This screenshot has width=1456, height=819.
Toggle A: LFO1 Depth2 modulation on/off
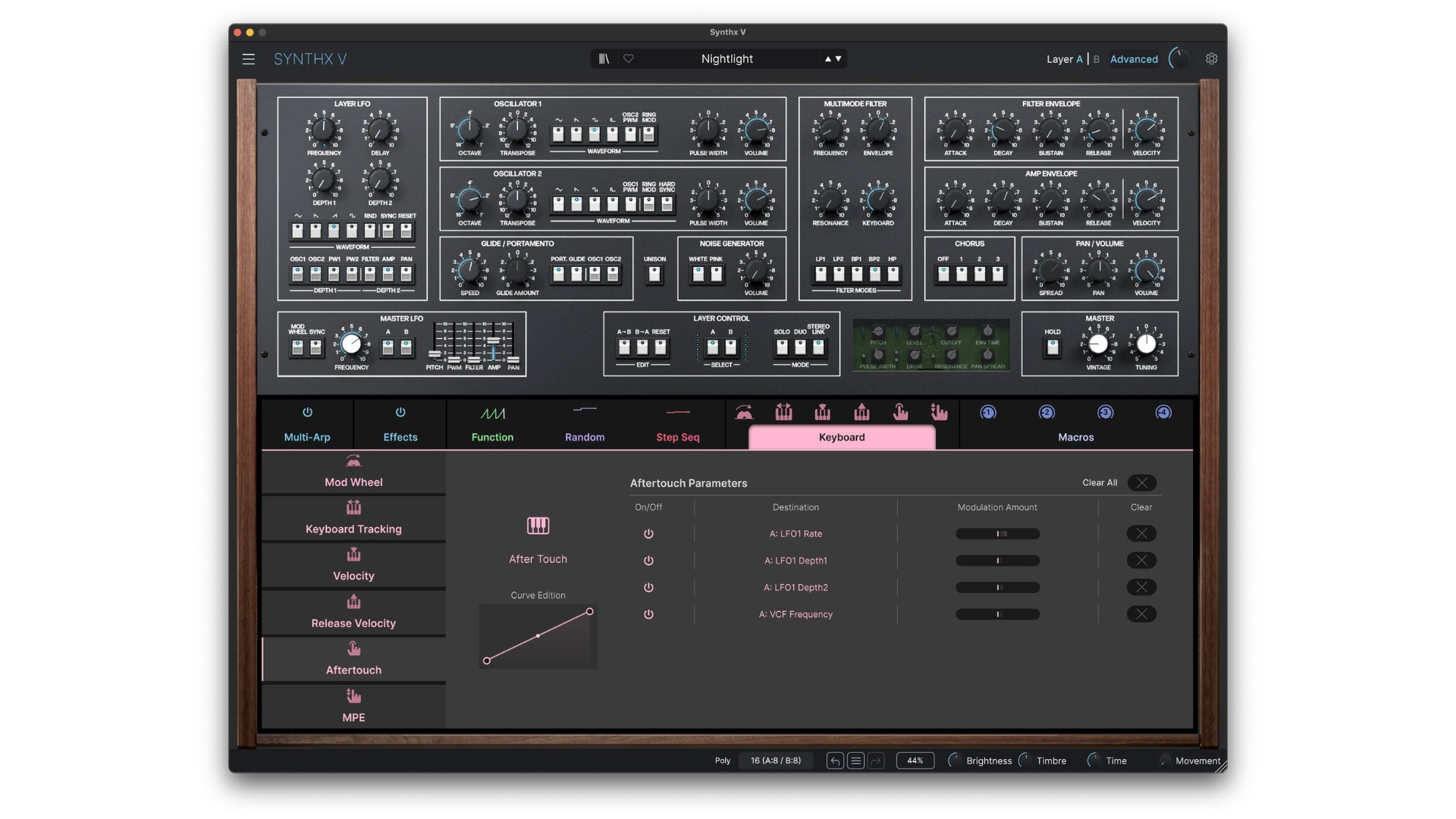point(648,588)
